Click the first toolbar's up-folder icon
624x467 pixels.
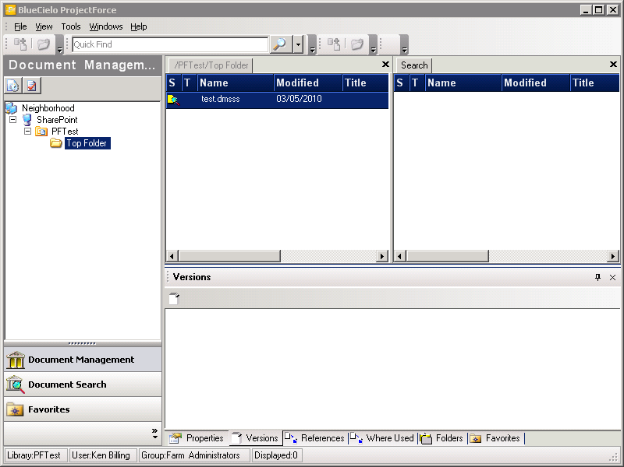(x=20, y=44)
